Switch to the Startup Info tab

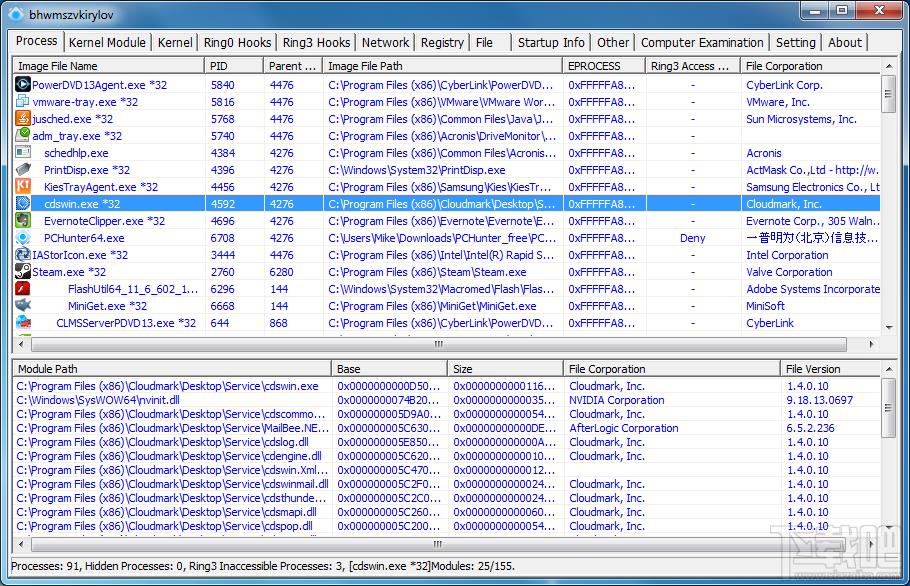click(x=551, y=42)
